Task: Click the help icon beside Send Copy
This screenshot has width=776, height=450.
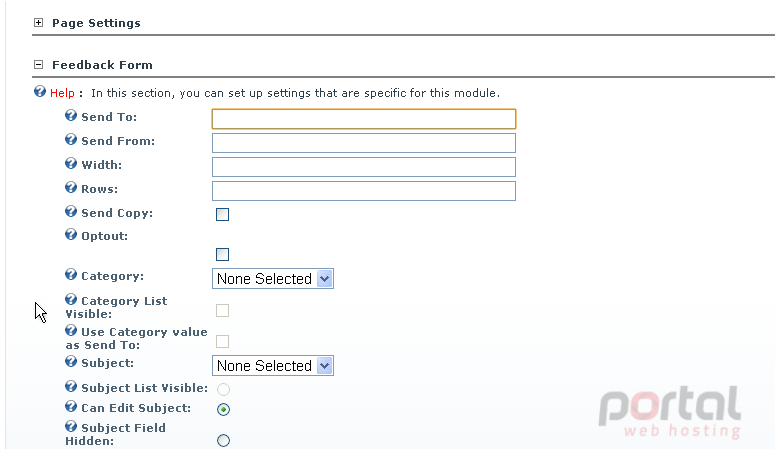Action: point(71,211)
